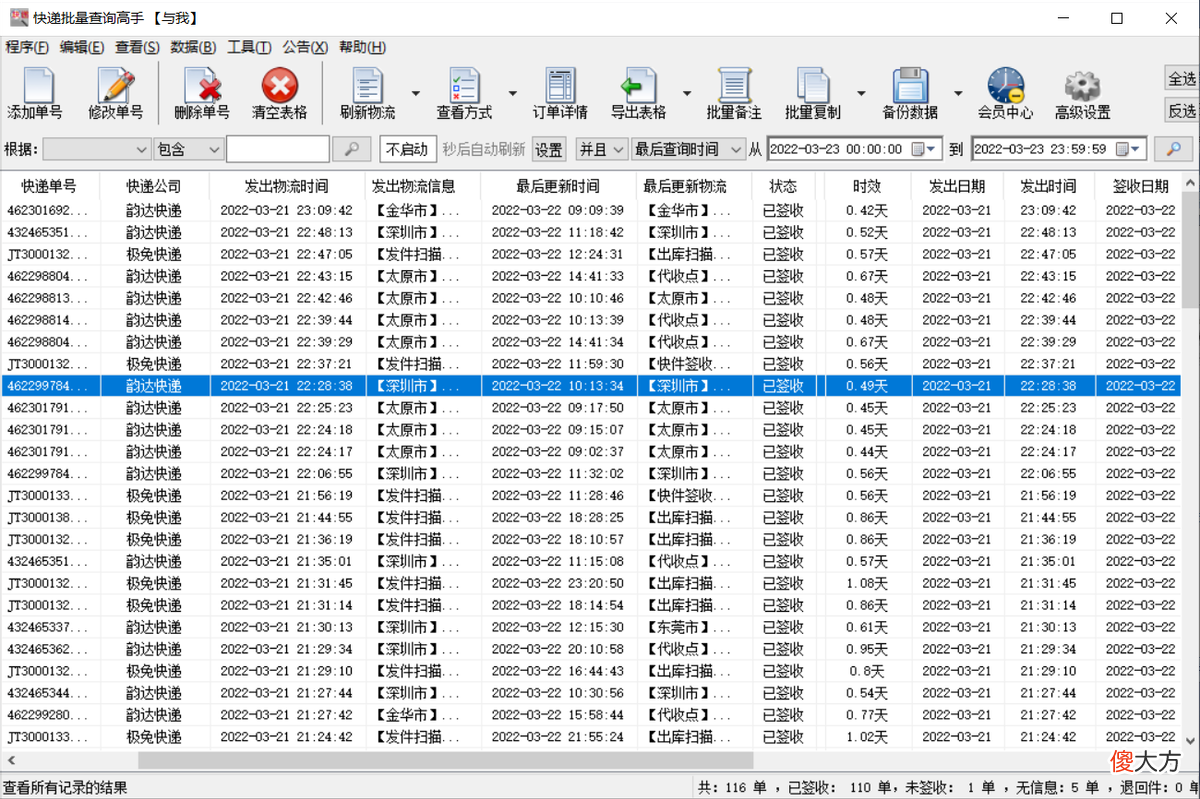Click the highlighted row 2022-03-21 22:28:38
Screen dimensions: 1200x799
coord(590,386)
